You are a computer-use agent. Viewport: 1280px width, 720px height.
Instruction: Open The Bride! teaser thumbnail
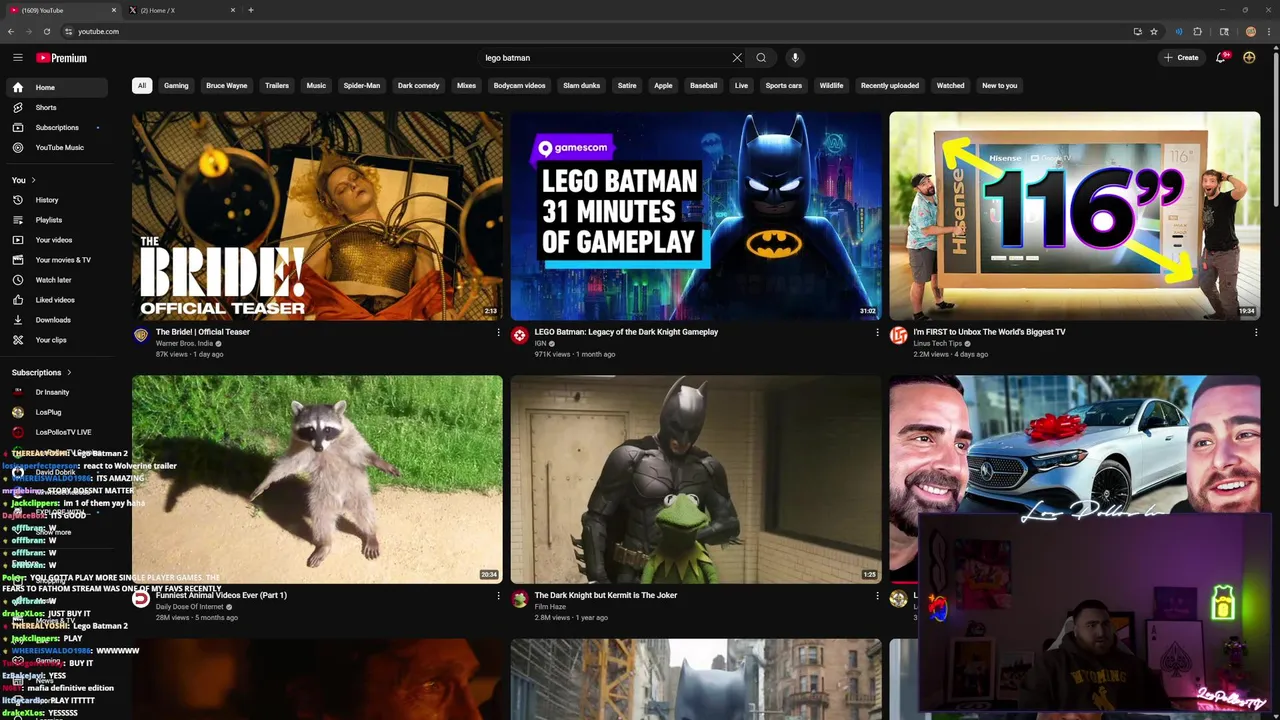coord(317,215)
